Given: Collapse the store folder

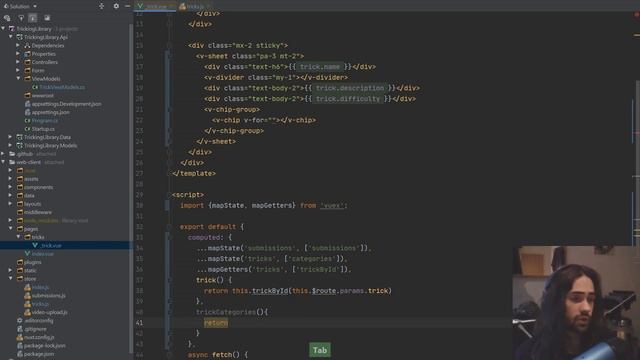Looking at the screenshot, I should 11,279.
